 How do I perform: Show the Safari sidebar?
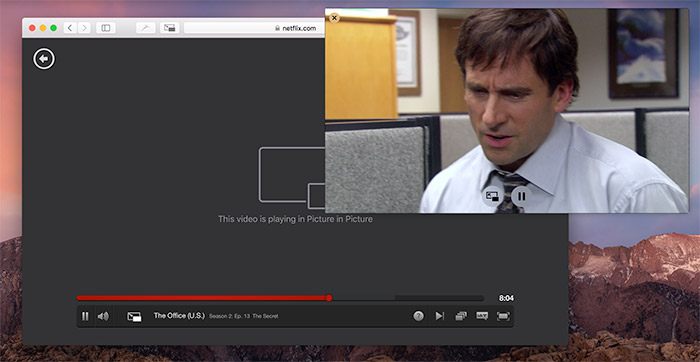[106, 28]
